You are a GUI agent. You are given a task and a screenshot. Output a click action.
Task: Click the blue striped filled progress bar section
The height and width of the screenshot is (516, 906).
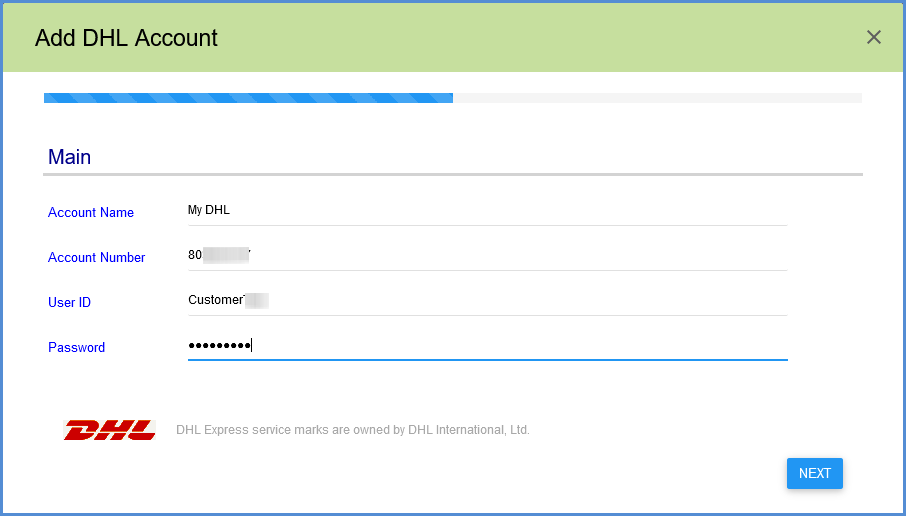(x=248, y=98)
